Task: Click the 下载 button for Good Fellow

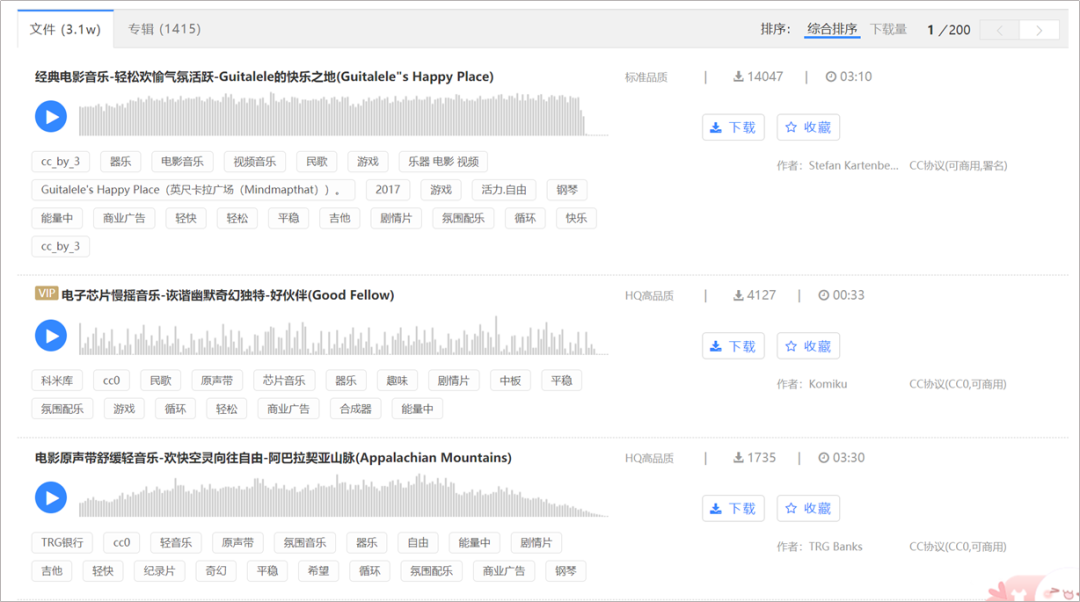Action: 733,345
